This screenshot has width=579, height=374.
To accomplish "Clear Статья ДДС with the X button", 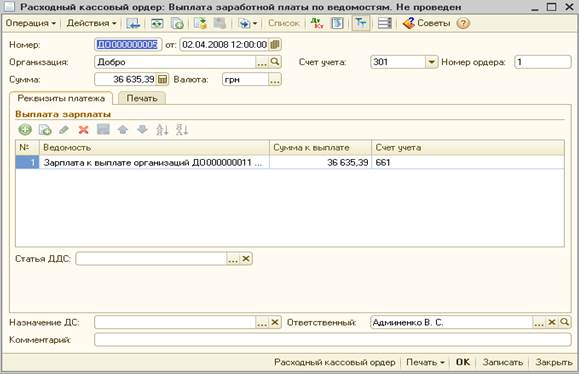I will click(246, 259).
